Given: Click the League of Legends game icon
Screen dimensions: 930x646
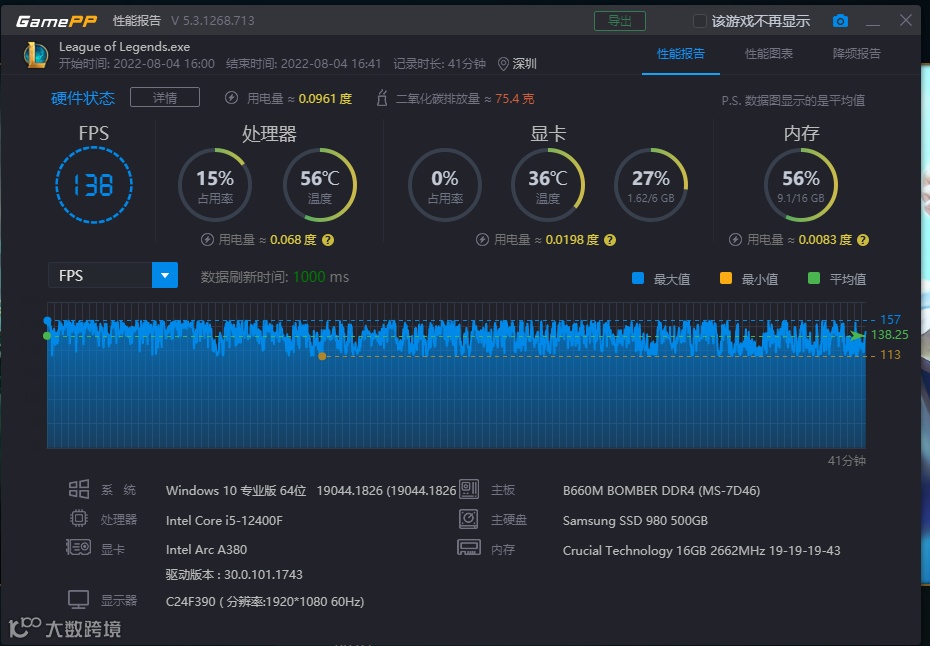Looking at the screenshot, I should (x=36, y=55).
